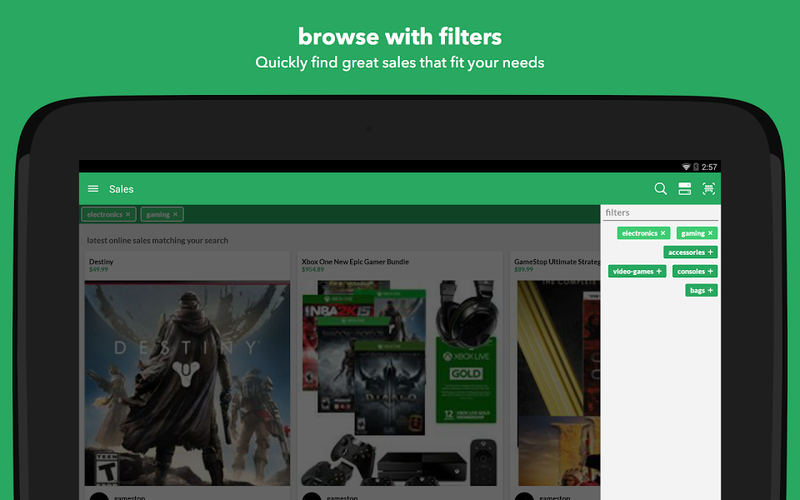
Task: Select 'Xbox One New Epic Gamer Bundle' title
Action: [x=355, y=262]
